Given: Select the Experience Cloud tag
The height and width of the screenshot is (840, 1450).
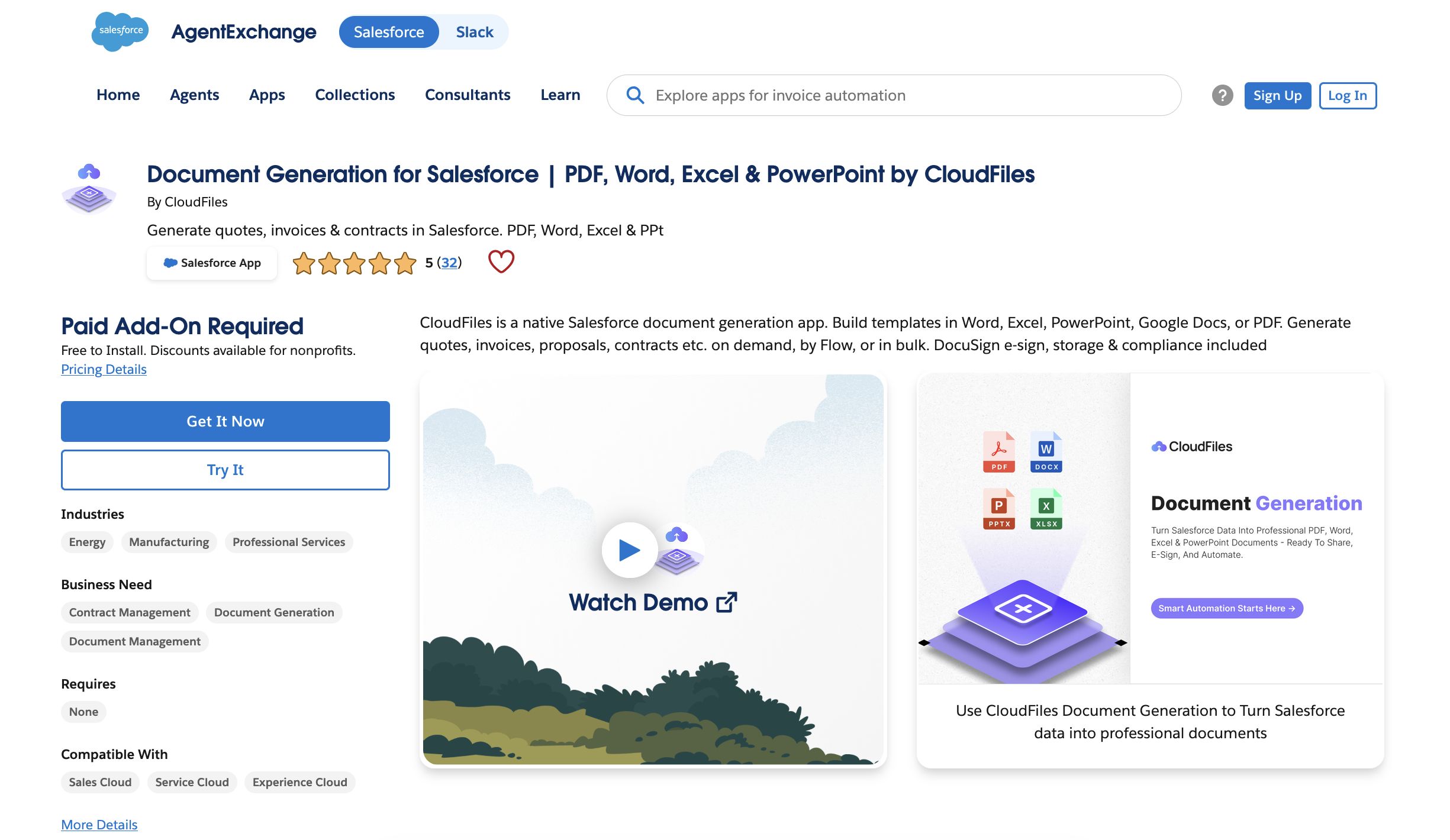Looking at the screenshot, I should (x=300, y=782).
